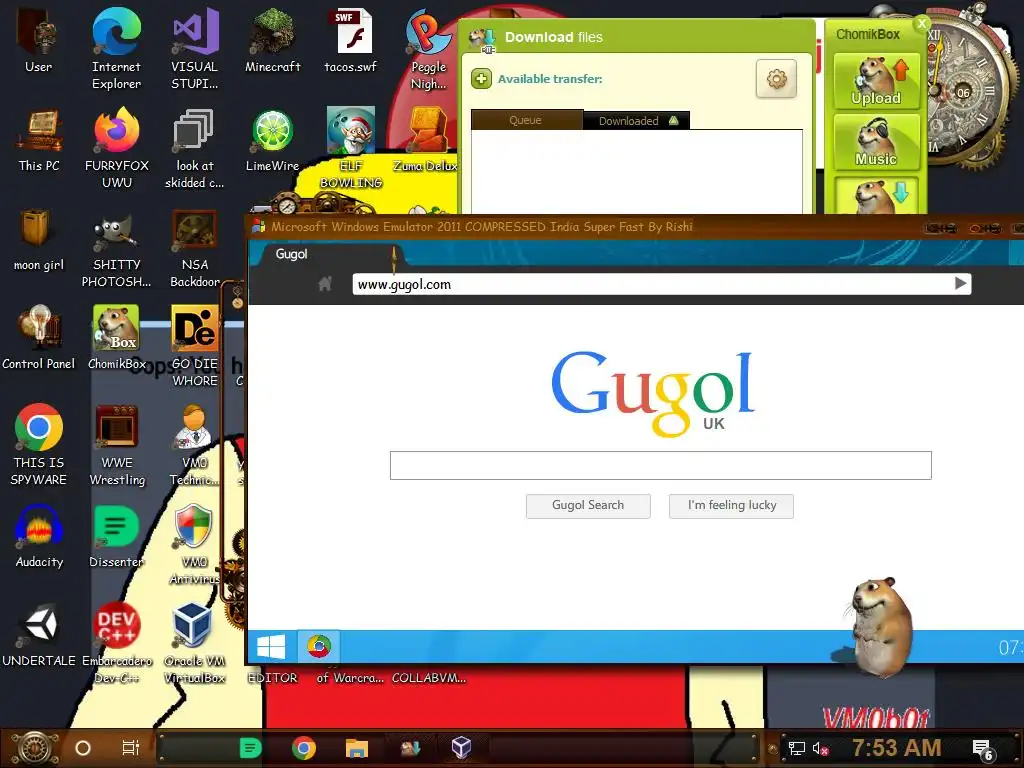Open Task View on the taskbar

pyautogui.click(x=131, y=748)
